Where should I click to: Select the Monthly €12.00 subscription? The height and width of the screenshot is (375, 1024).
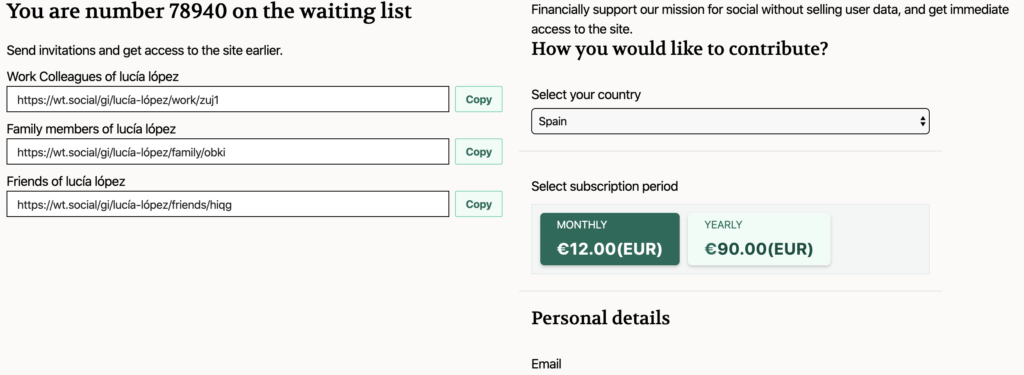click(x=609, y=239)
